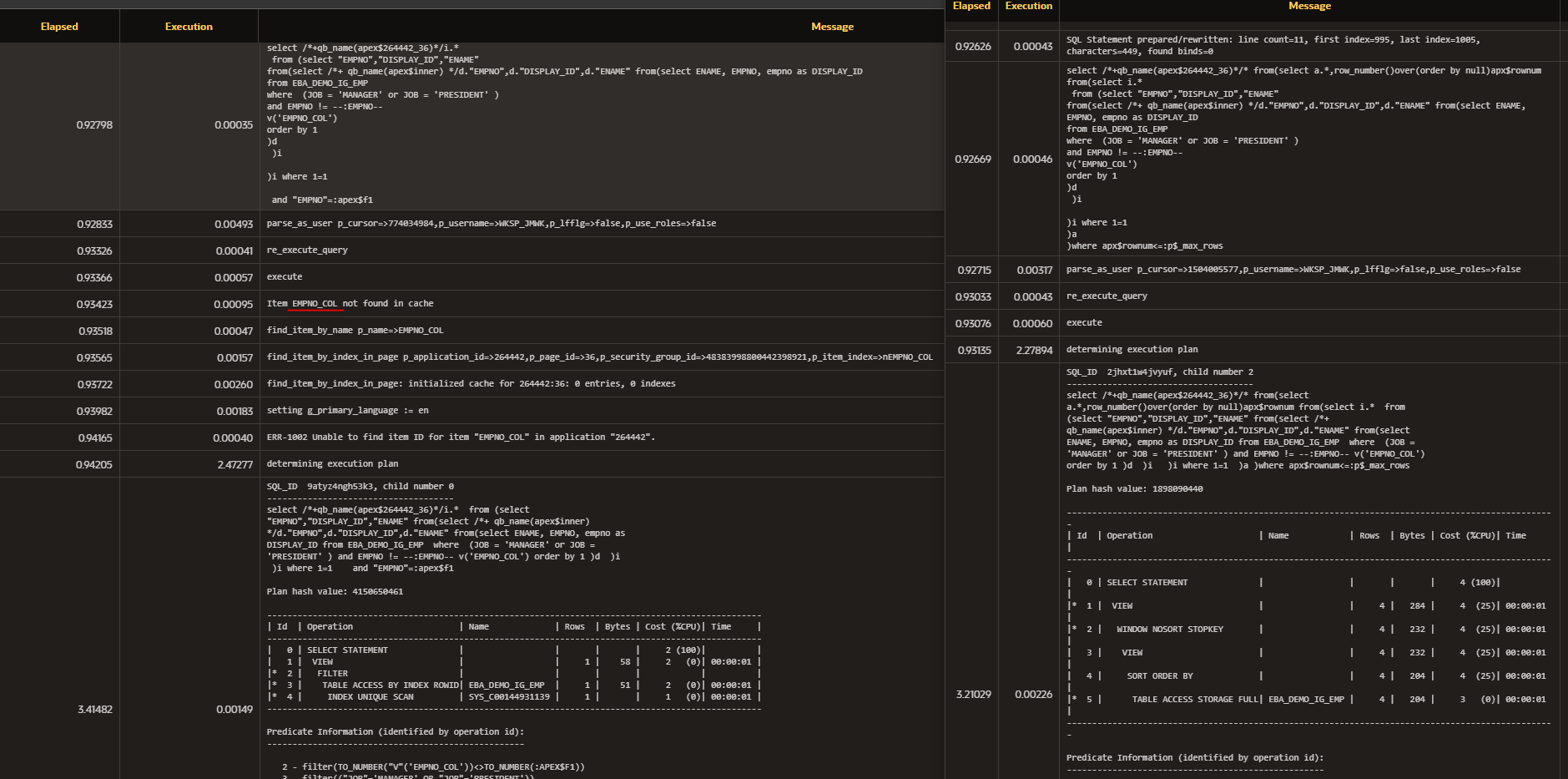
Task: Select the ERR-1002 unable to find item message
Action: pos(461,438)
